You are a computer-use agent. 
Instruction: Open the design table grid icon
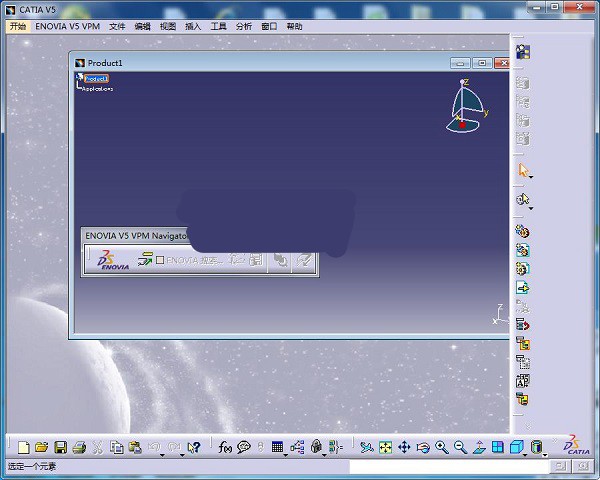coord(277,447)
